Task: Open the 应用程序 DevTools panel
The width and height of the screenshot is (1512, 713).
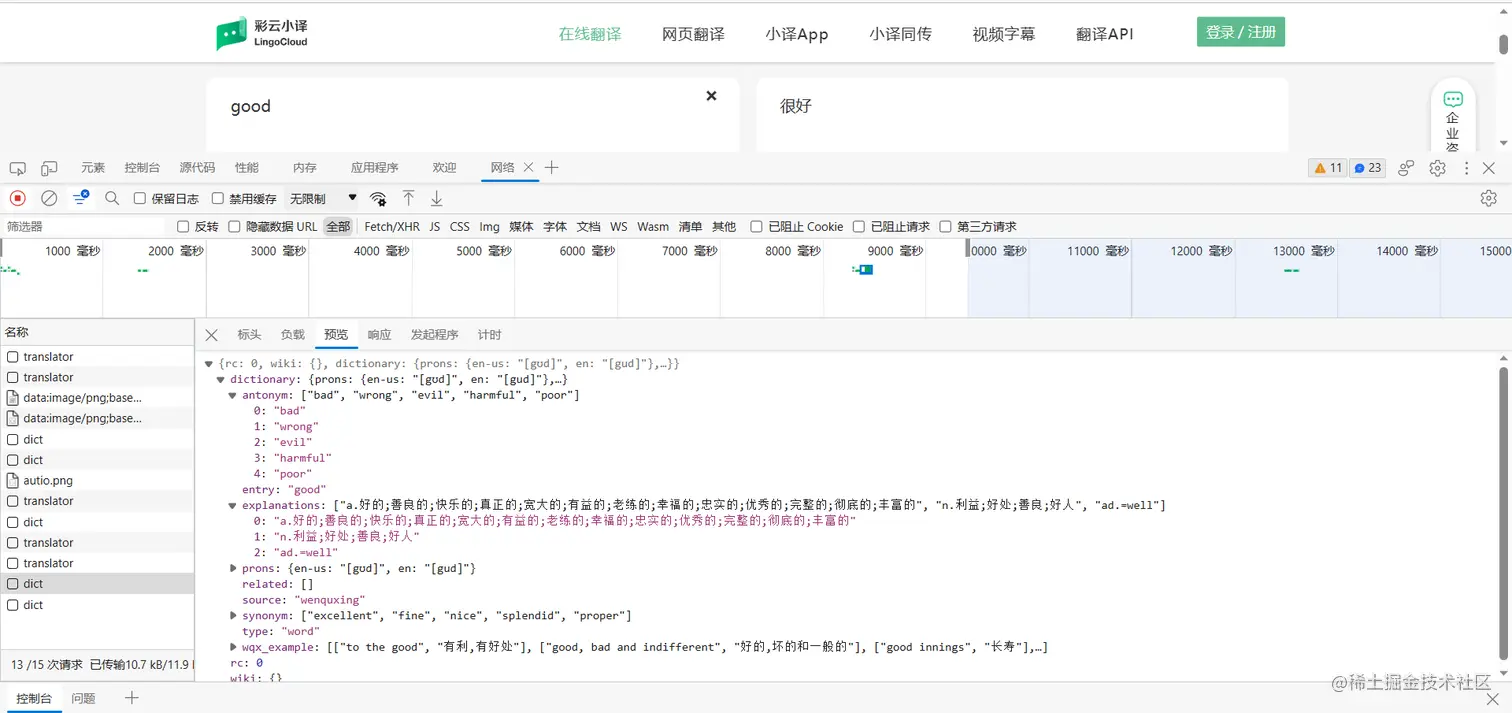Action: 374,168
